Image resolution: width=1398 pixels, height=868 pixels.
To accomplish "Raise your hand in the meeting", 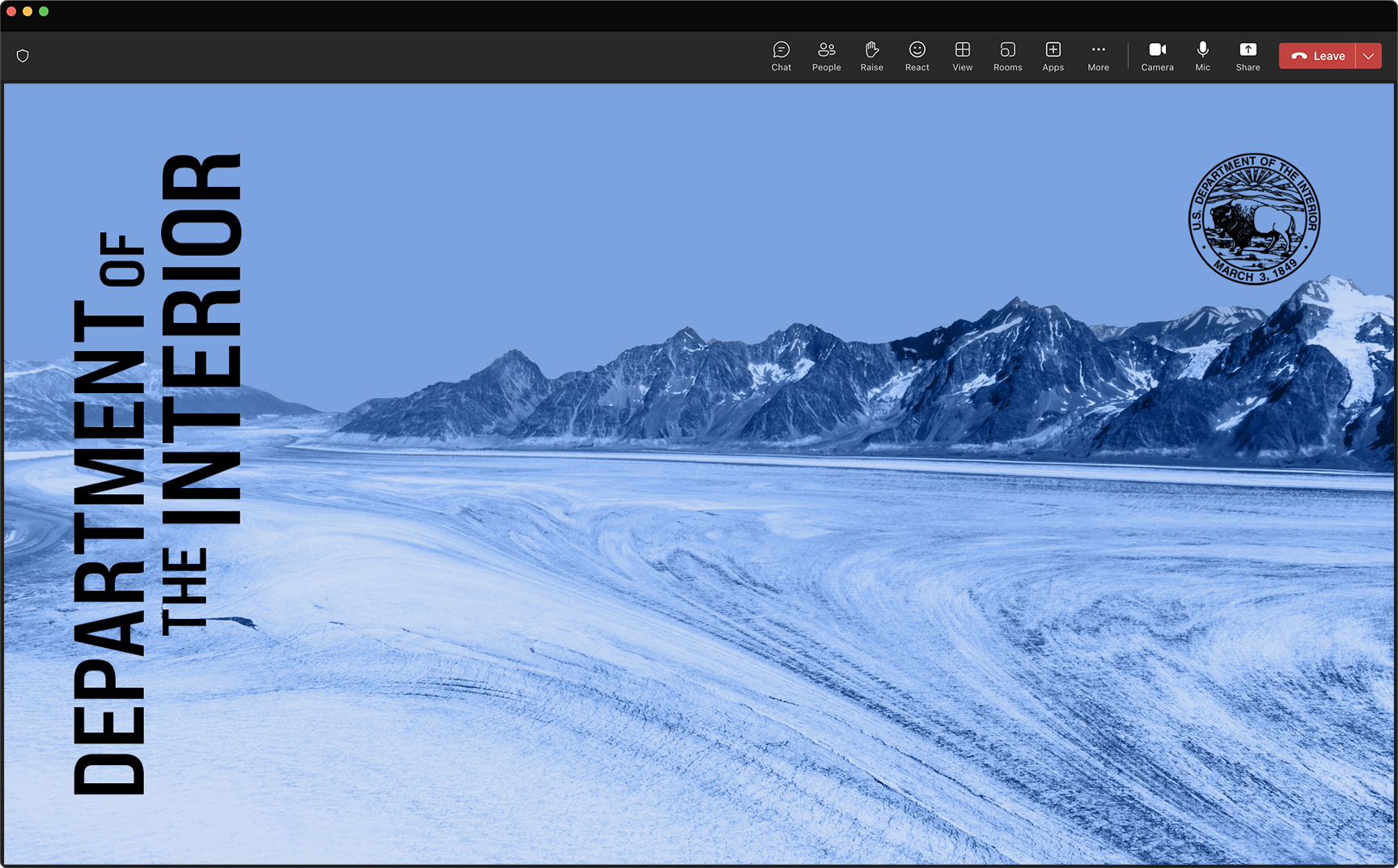I will coord(871,56).
